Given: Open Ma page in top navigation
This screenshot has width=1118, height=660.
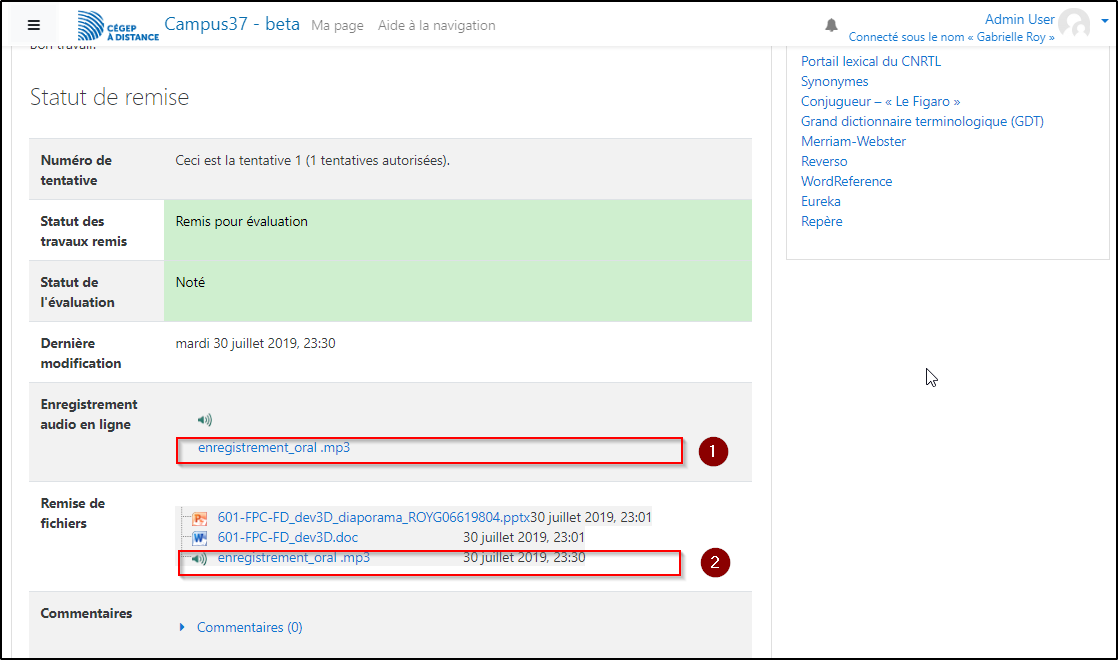Looking at the screenshot, I should (x=337, y=25).
